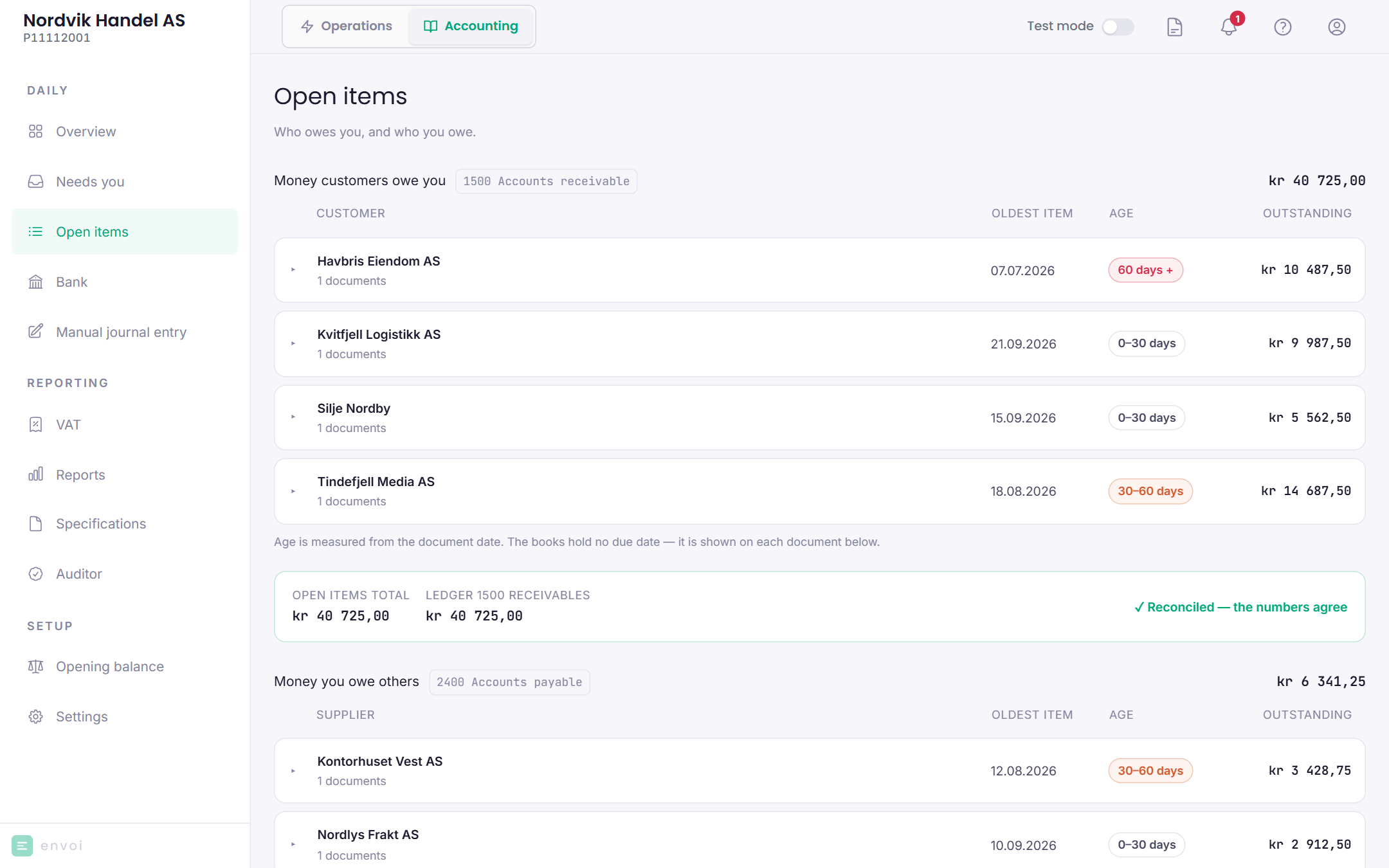The width and height of the screenshot is (1389, 868).
Task: Expand the Havbris Eiendom AS row
Action: 293,269
